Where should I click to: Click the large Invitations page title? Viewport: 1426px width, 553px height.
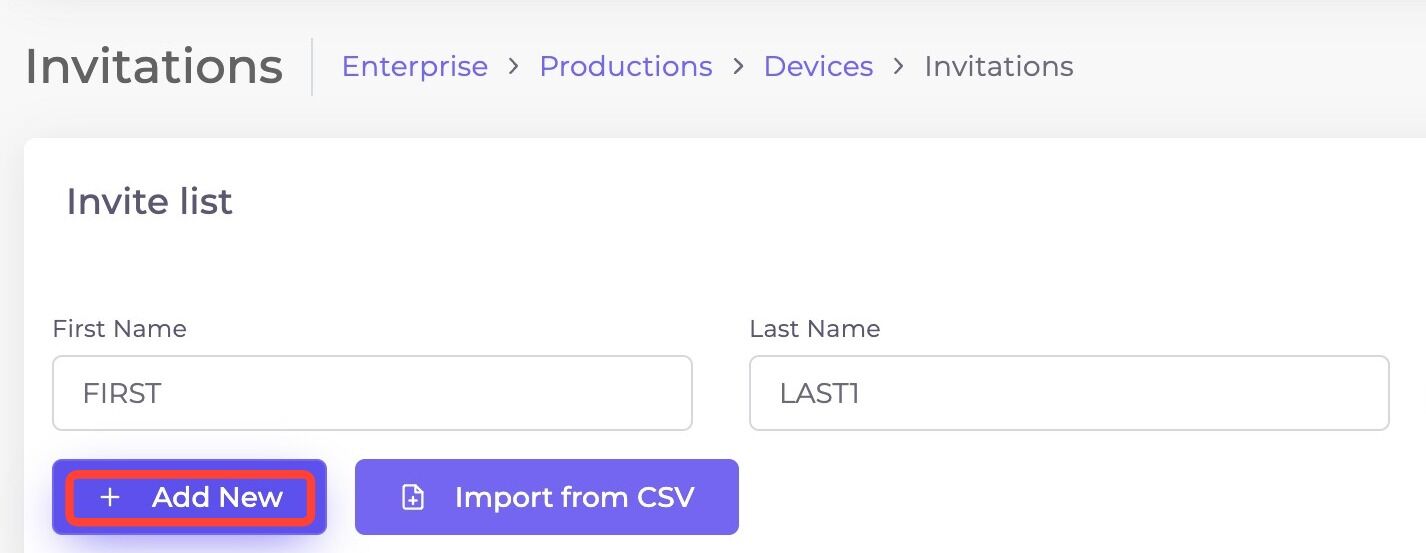click(x=154, y=66)
